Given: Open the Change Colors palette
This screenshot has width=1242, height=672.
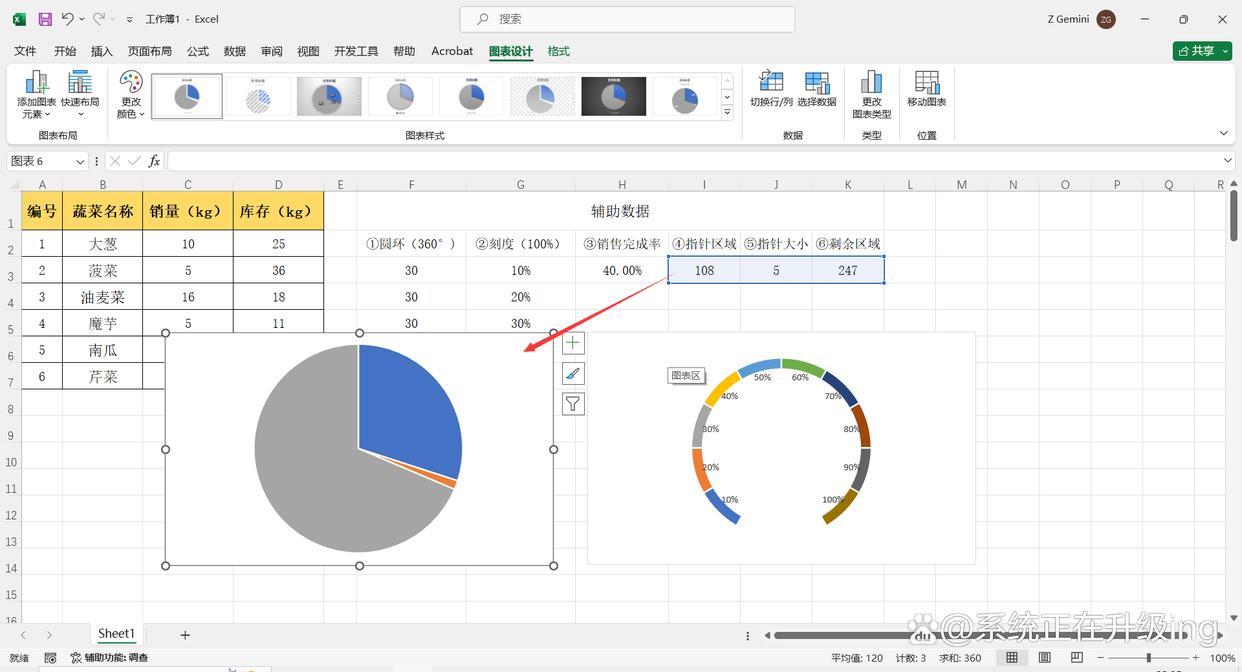Looking at the screenshot, I should (131, 95).
